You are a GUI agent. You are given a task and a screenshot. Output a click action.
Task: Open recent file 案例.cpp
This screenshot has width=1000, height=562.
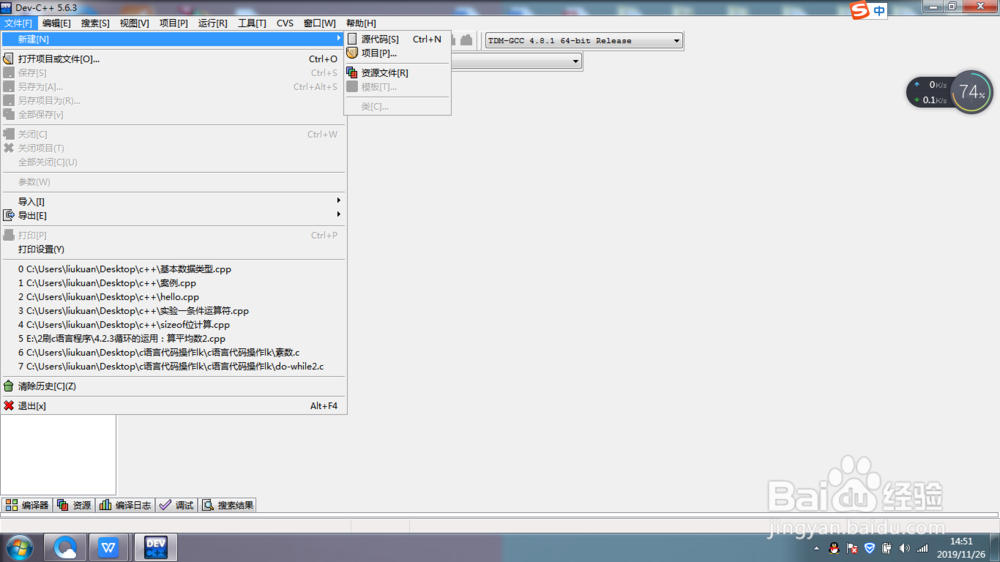[x=173, y=283]
